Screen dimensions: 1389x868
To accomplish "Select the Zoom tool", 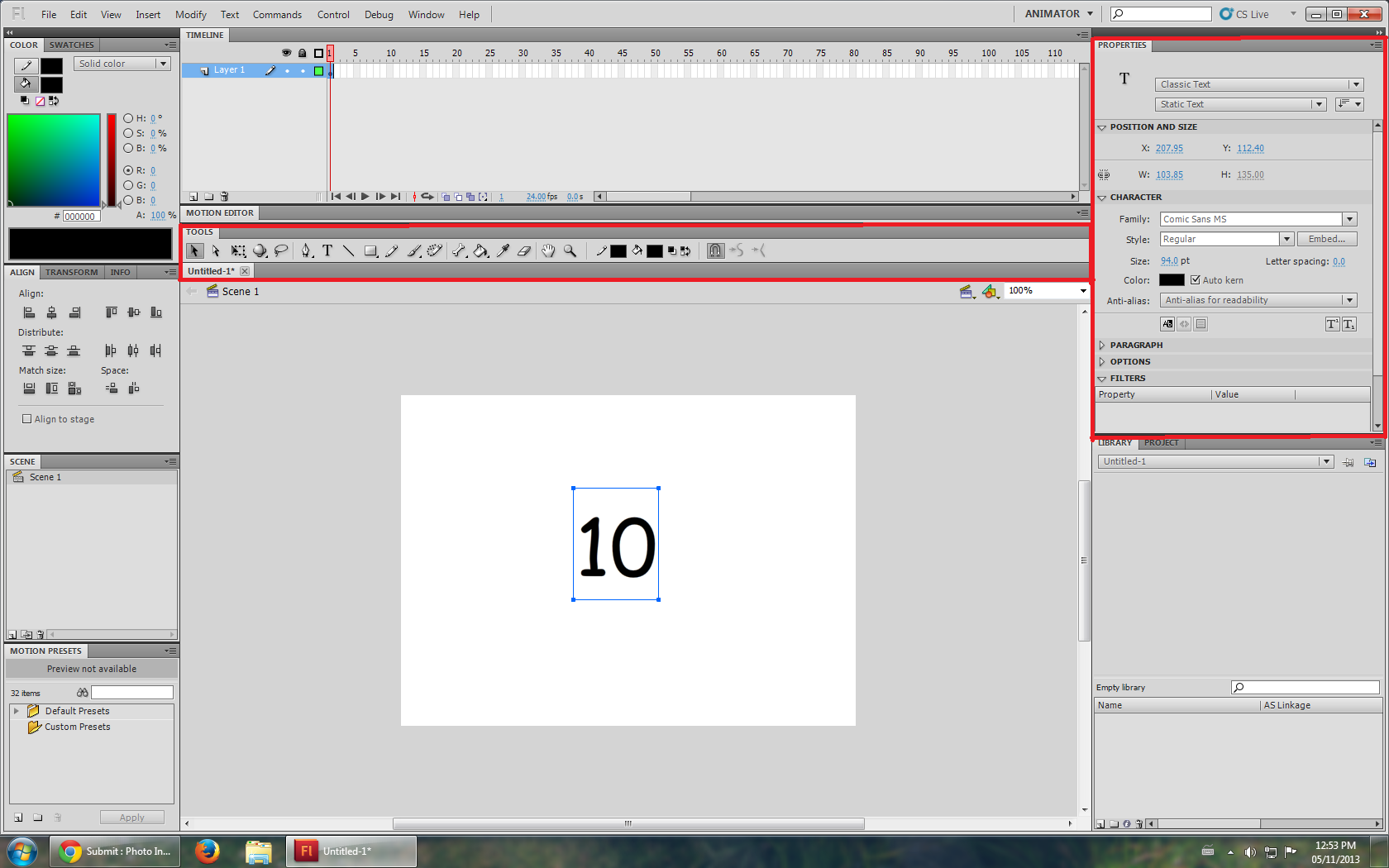I will (x=570, y=250).
